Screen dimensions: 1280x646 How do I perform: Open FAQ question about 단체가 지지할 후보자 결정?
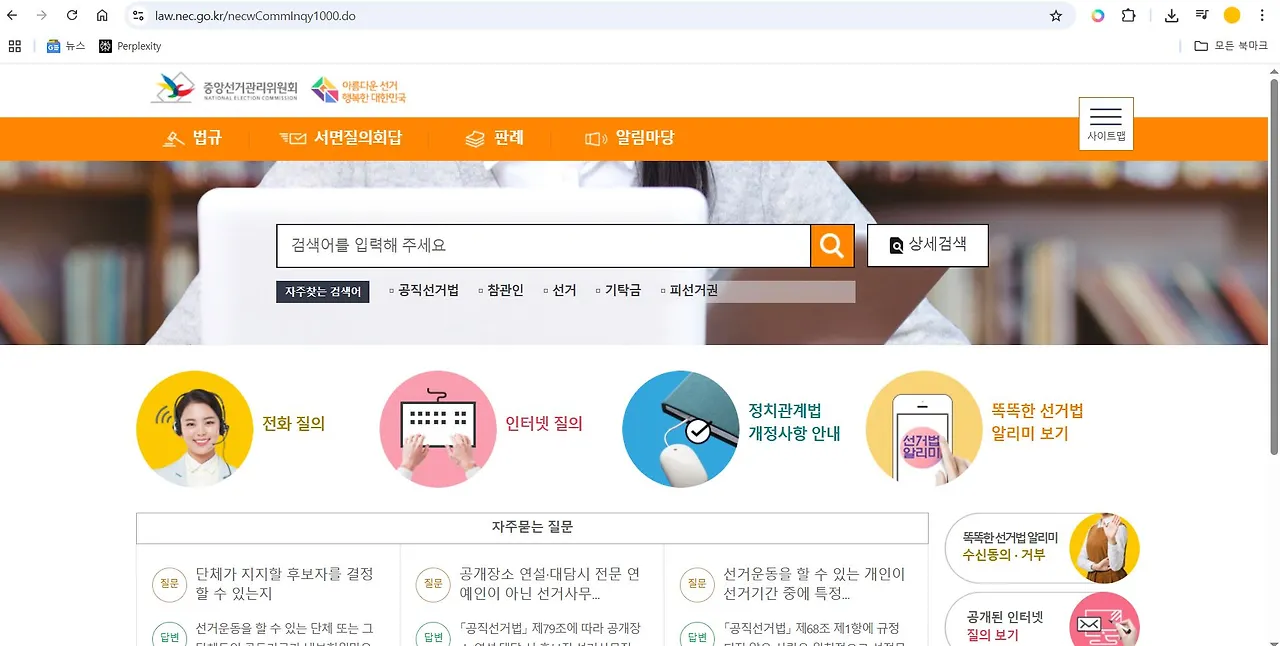click(x=290, y=584)
